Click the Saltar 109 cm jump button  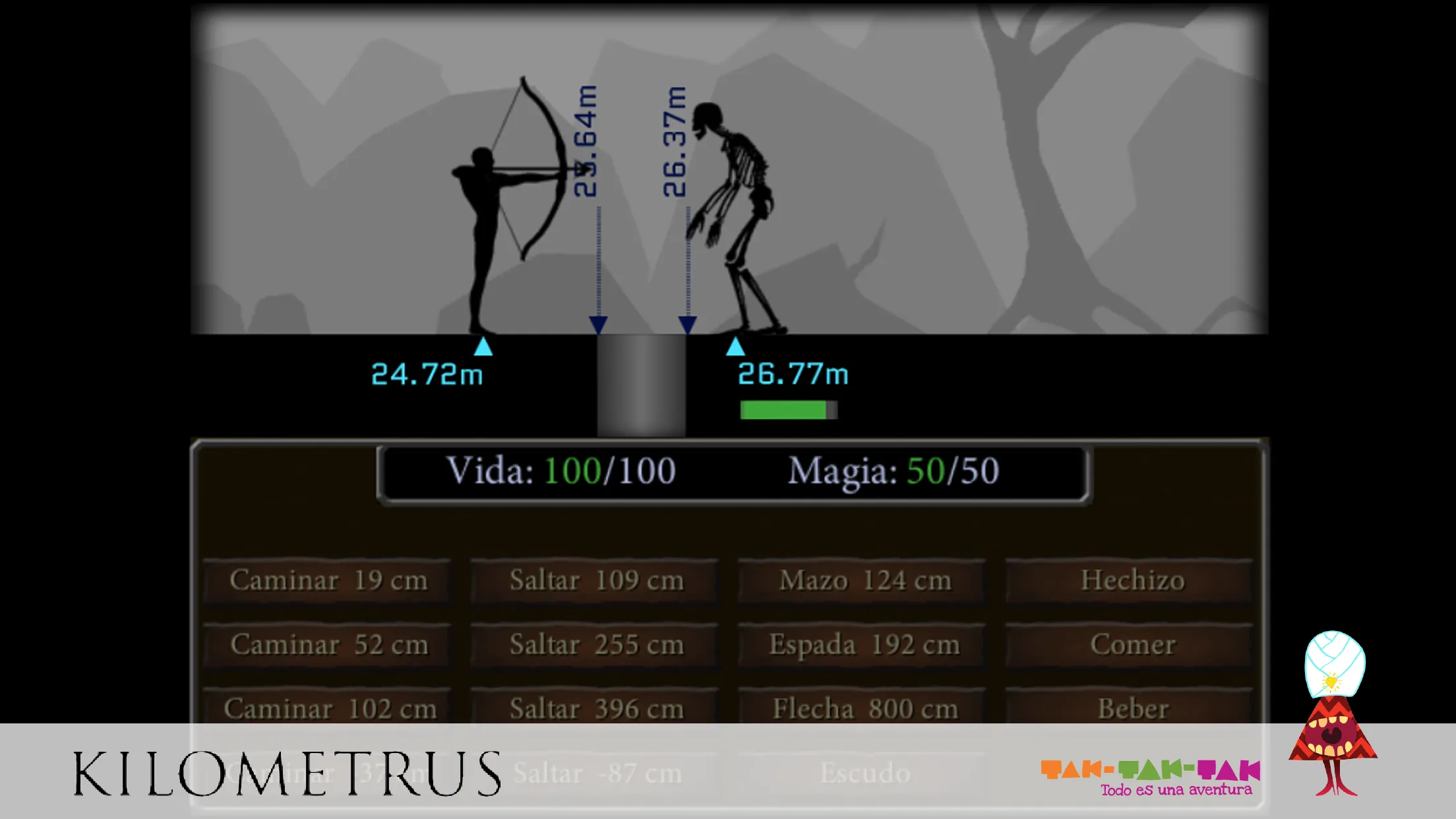coord(597,580)
